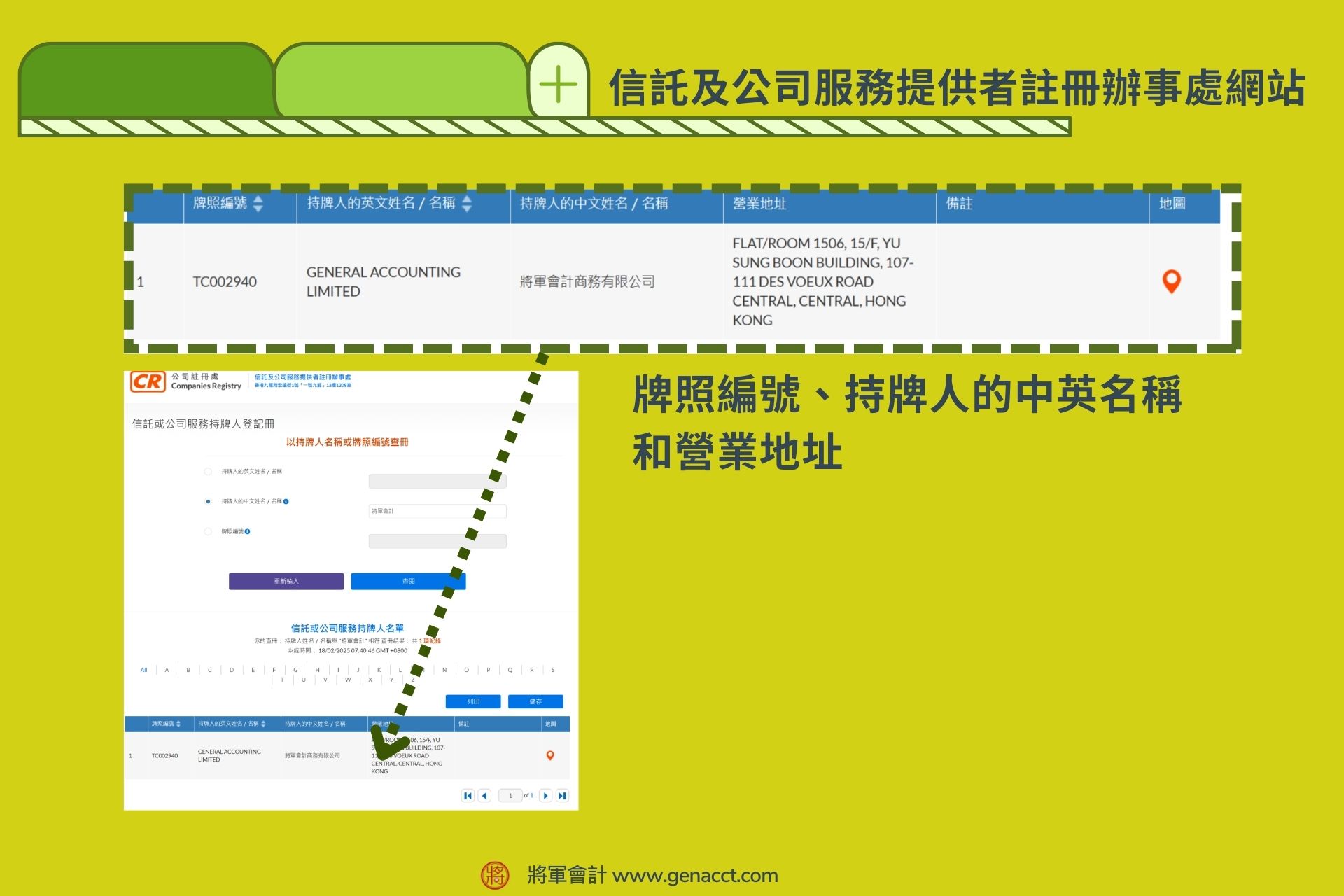Go to previous page arrow in pagination

point(484,795)
